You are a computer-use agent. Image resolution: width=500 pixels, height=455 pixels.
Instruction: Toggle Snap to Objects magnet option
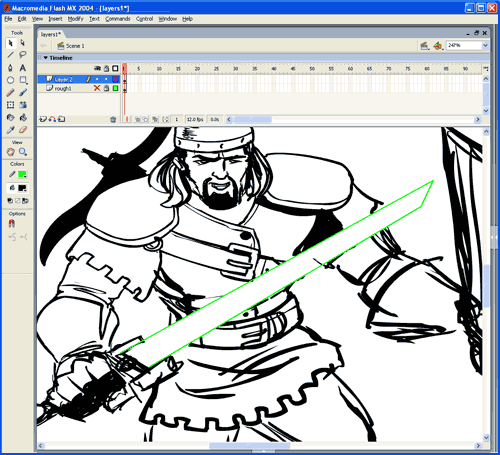[x=11, y=223]
